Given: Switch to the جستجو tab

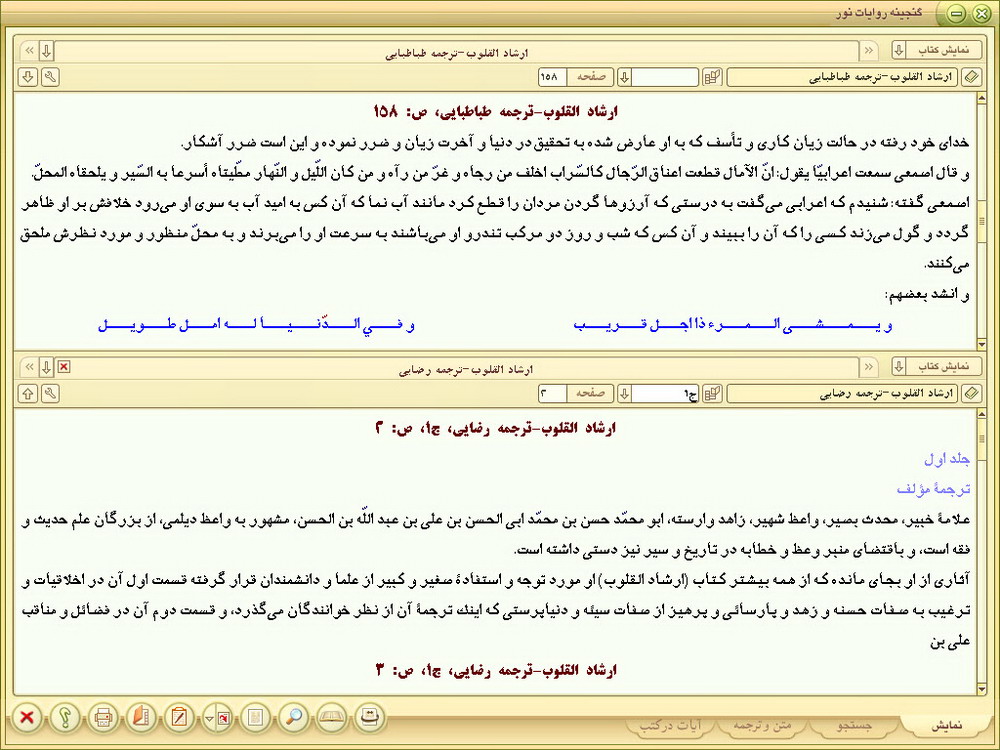Looking at the screenshot, I should [x=854, y=726].
